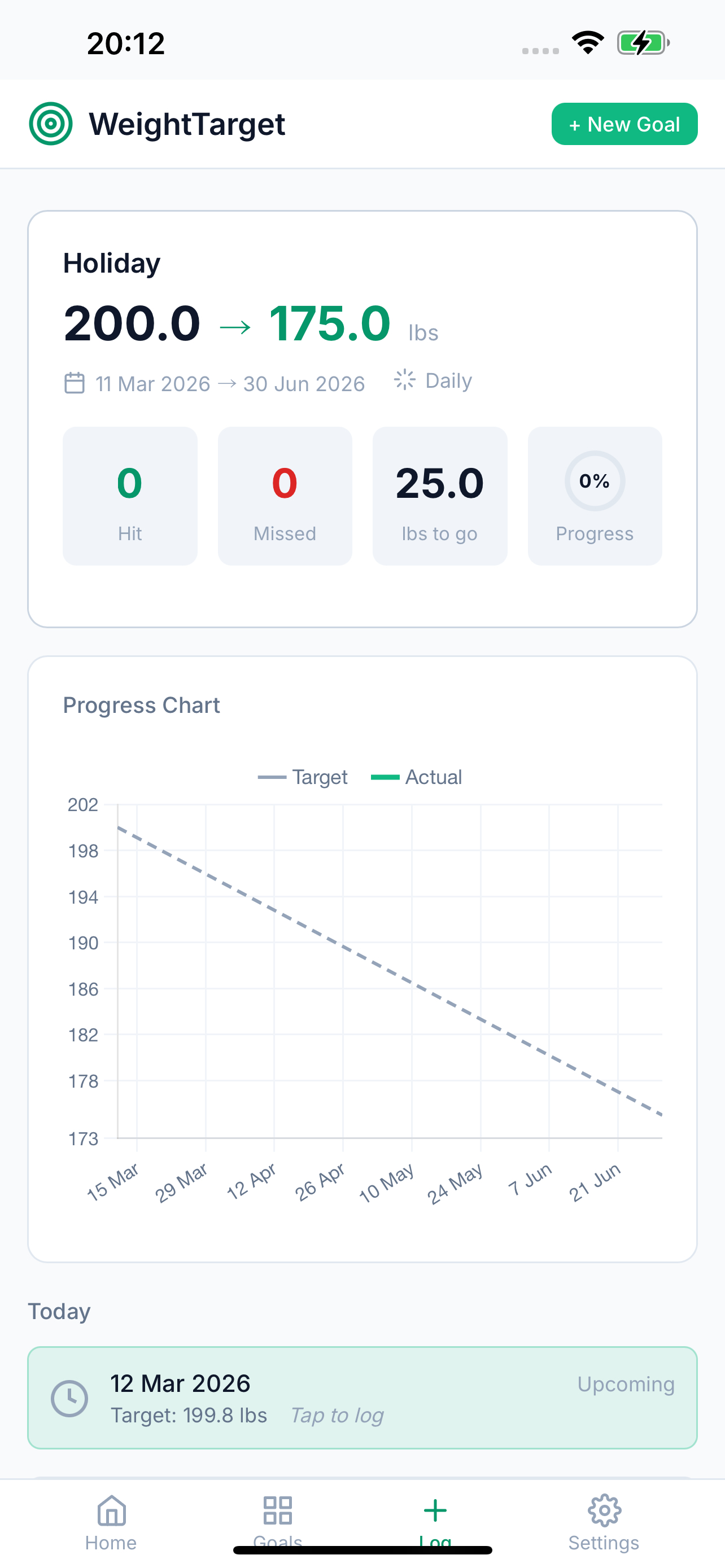The width and height of the screenshot is (725, 1568).
Task: Toggle the Actual series in chart legend
Action: 416,777
